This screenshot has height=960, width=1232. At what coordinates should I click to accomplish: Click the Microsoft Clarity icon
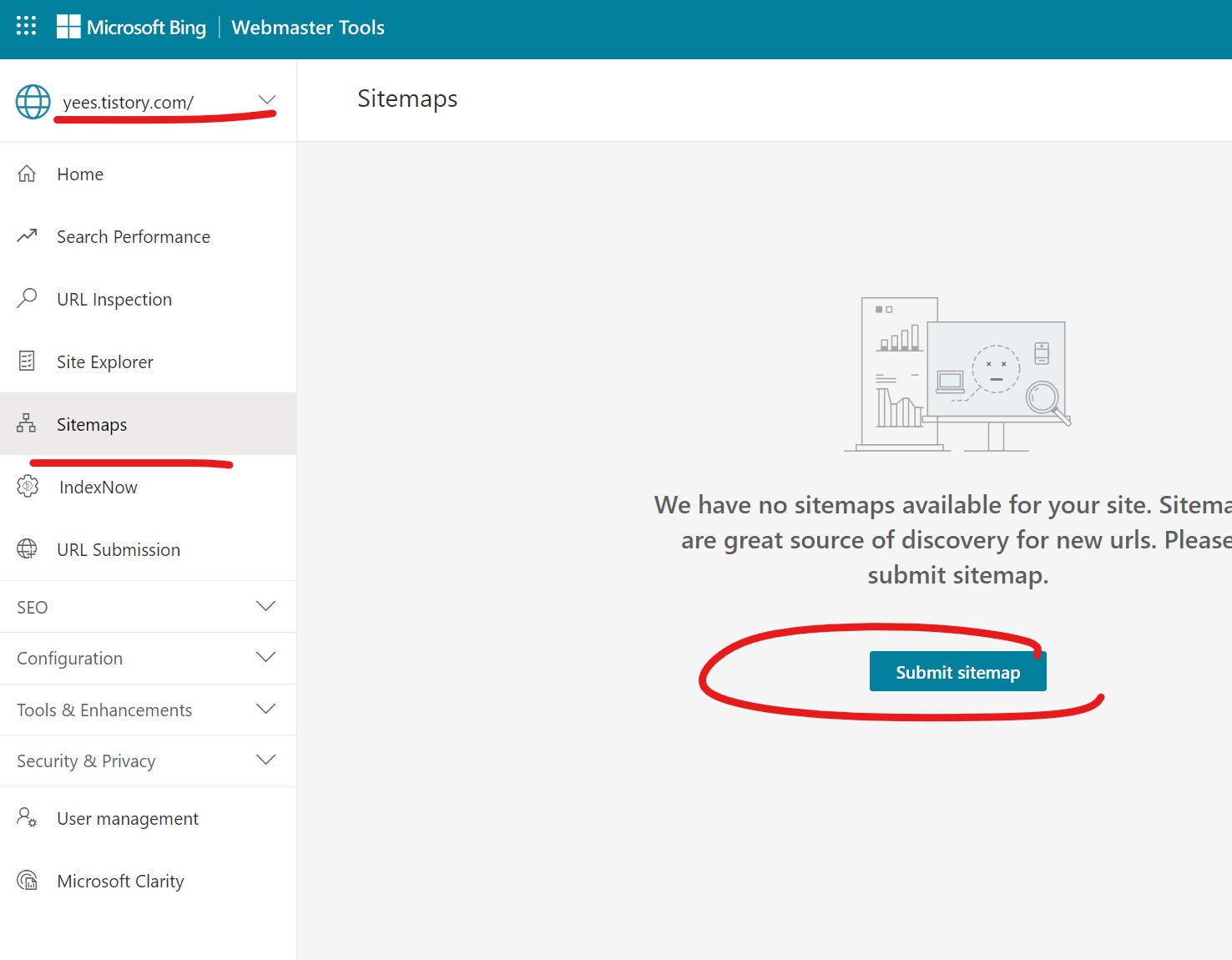(28, 880)
